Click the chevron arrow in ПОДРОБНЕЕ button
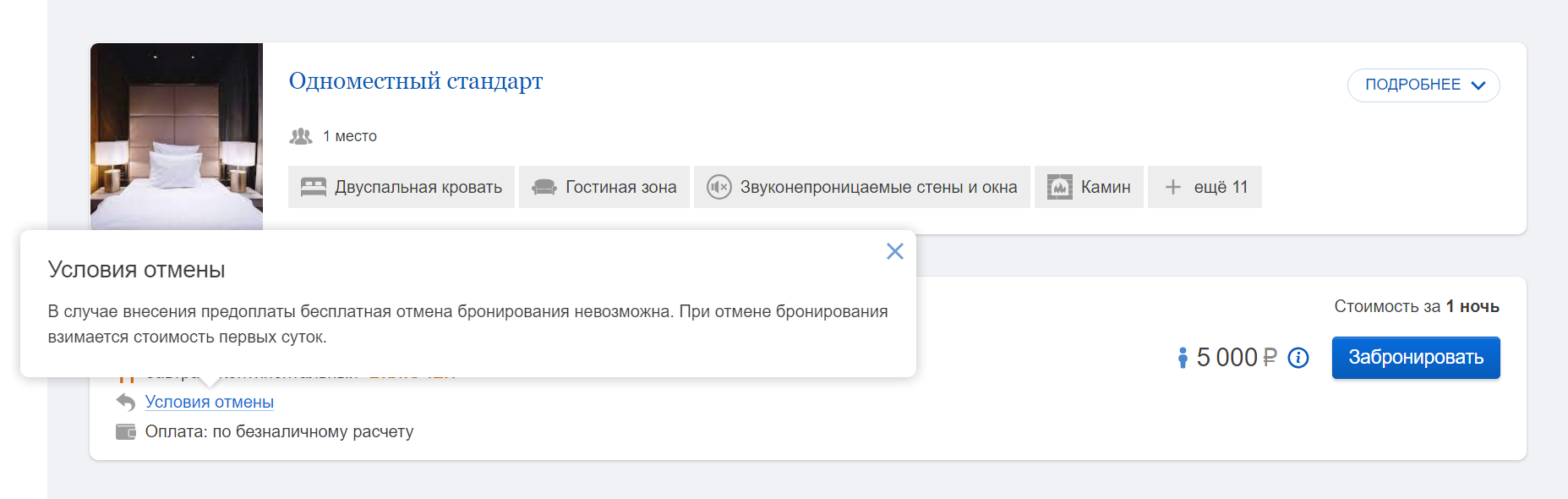This screenshot has width=1568, height=499. 1478,85
